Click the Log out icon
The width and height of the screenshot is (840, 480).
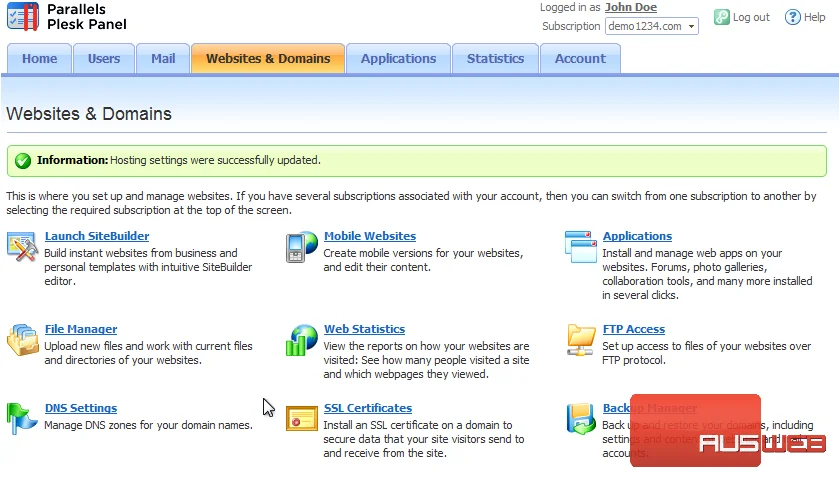click(722, 17)
